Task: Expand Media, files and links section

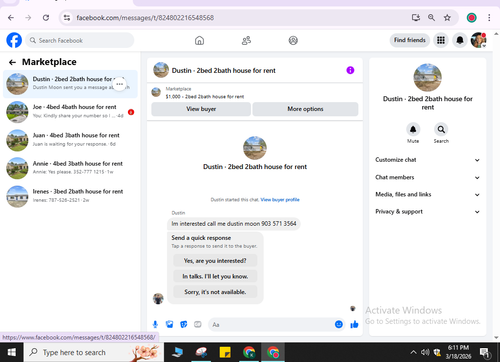Action: click(x=428, y=194)
